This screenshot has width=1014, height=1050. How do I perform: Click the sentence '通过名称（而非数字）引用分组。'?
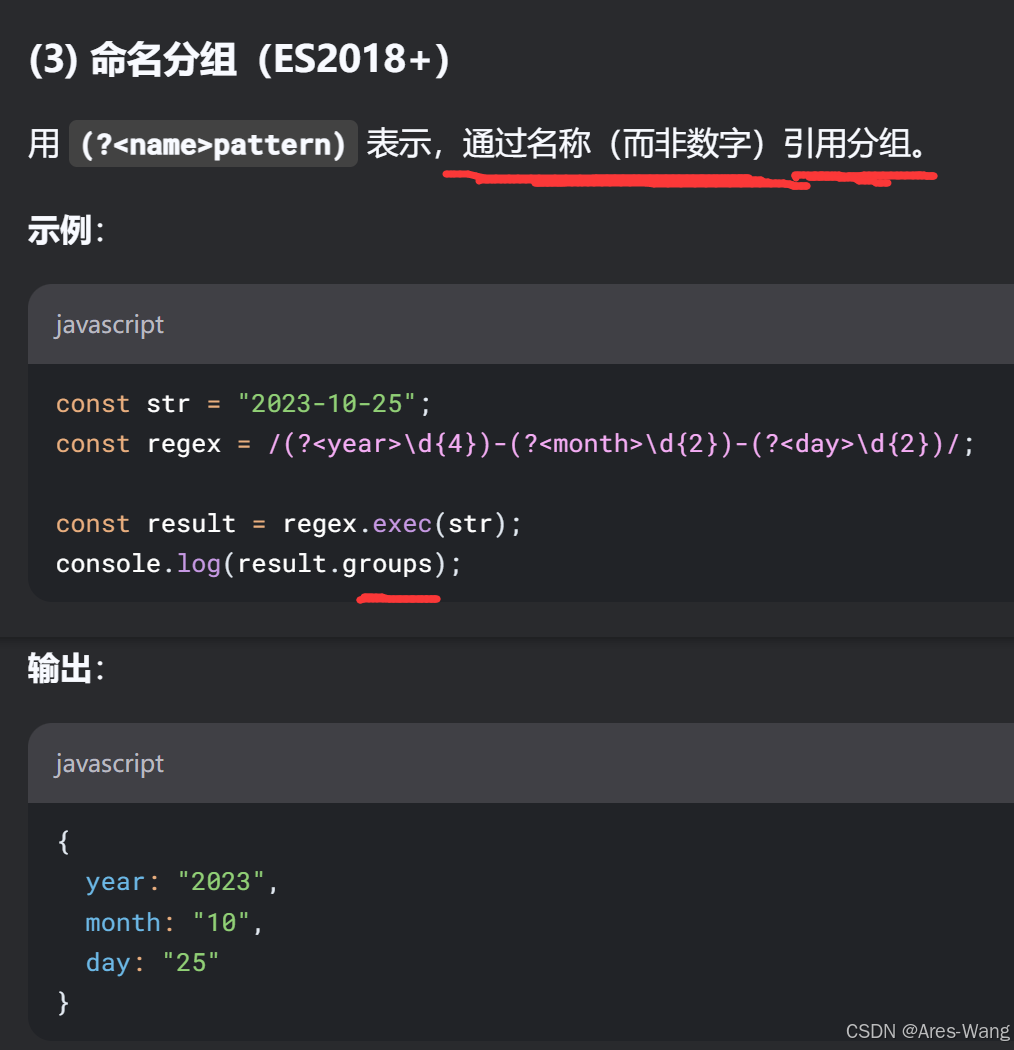click(x=695, y=143)
